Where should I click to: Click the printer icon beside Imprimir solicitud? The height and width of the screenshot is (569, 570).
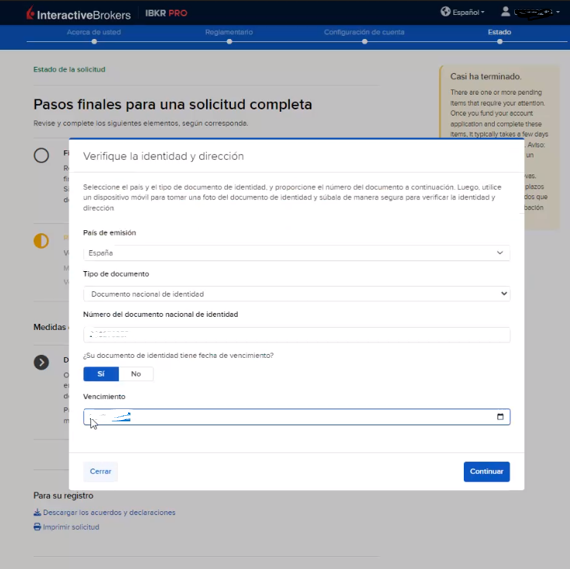(x=37, y=527)
